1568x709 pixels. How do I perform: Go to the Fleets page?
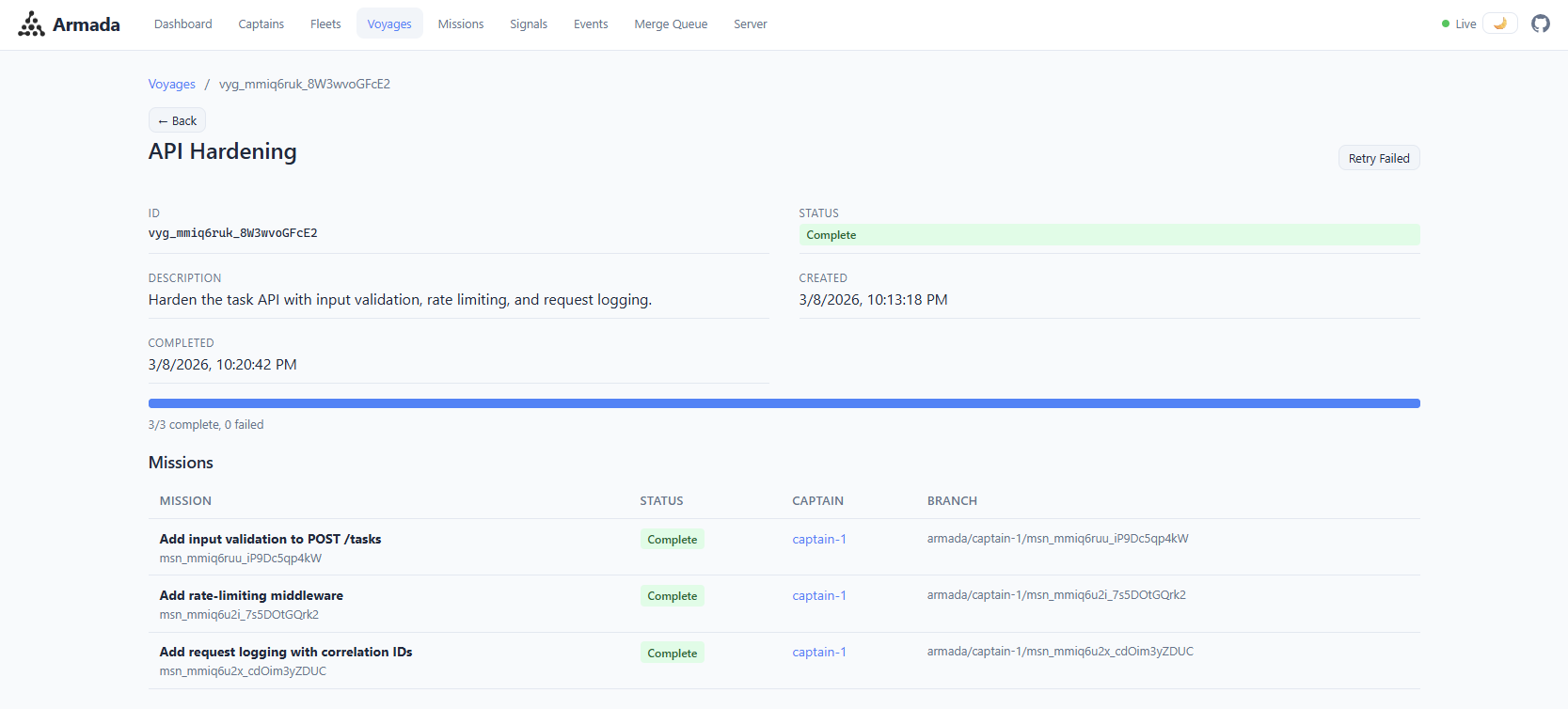(x=325, y=24)
